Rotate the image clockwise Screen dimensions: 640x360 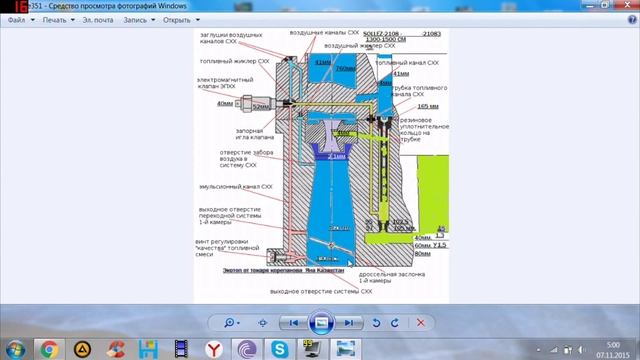395,323
